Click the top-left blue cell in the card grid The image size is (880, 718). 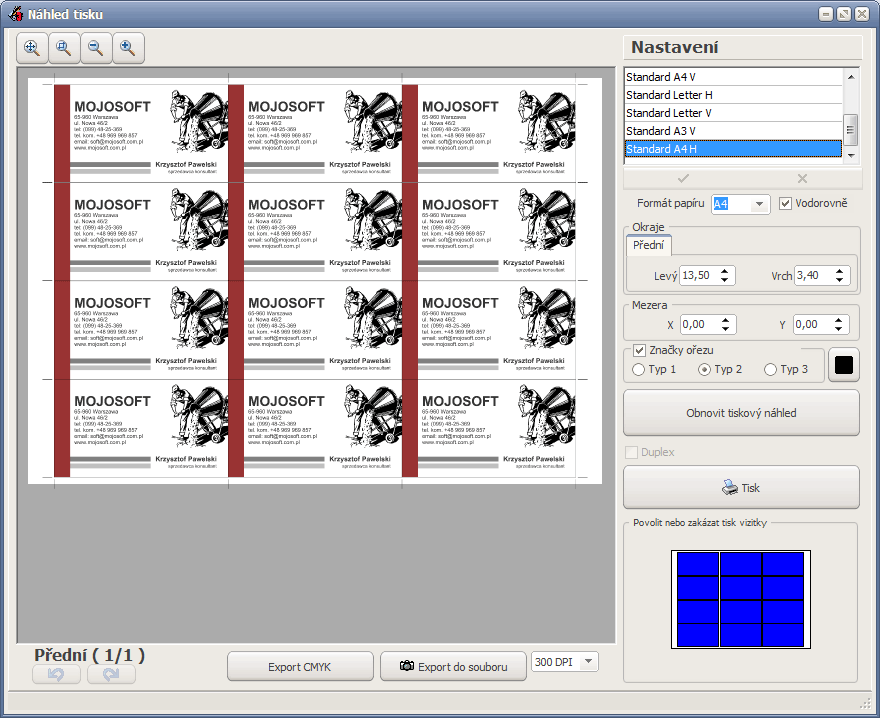point(698,564)
